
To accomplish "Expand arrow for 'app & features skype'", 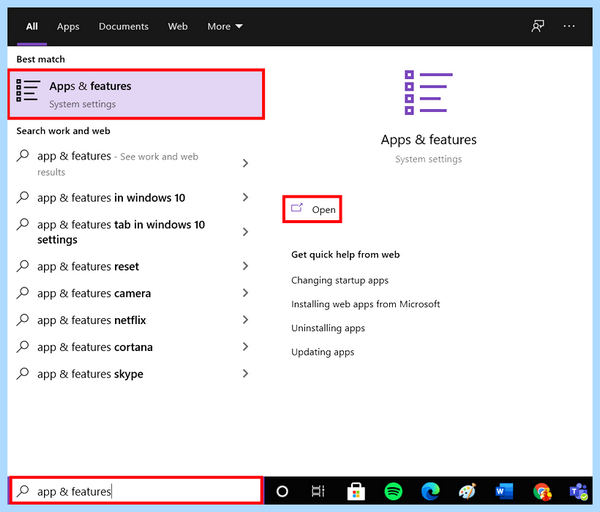I will [x=246, y=373].
